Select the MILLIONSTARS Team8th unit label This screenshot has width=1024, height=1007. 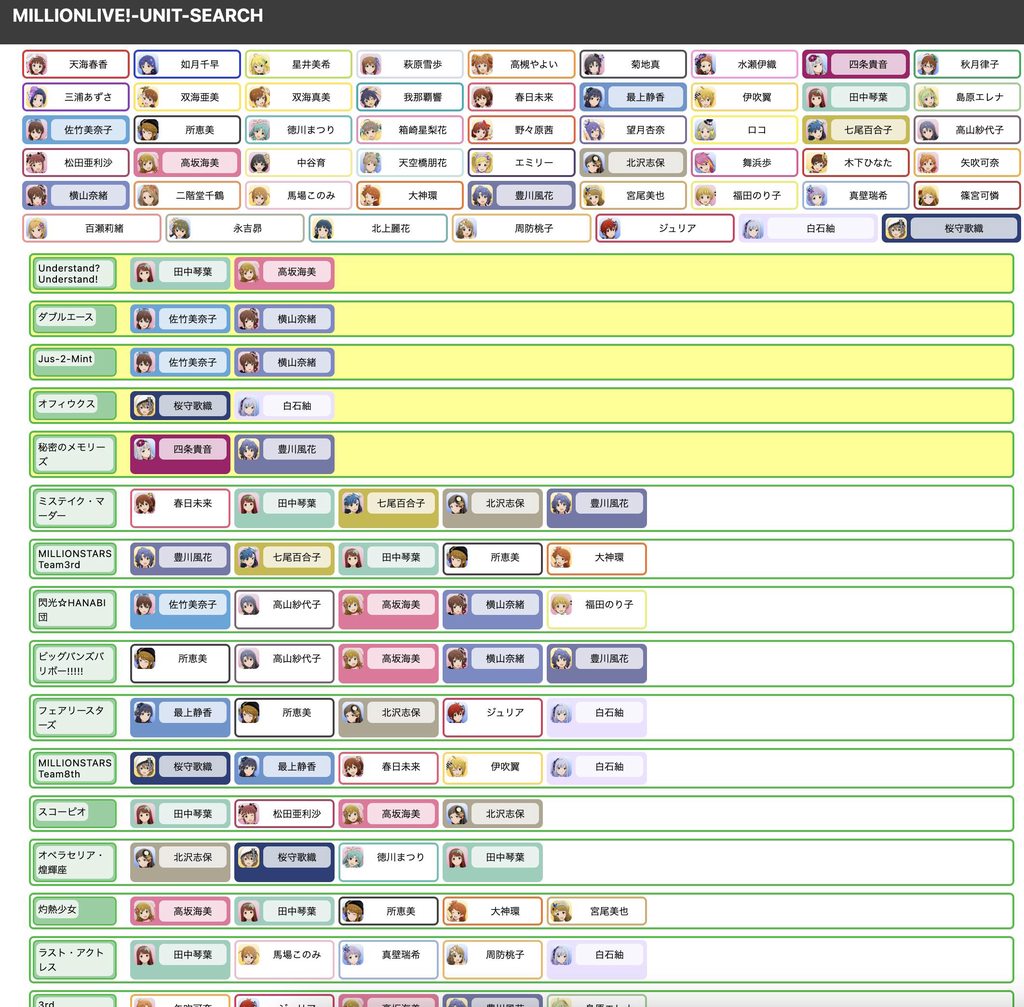[74, 768]
